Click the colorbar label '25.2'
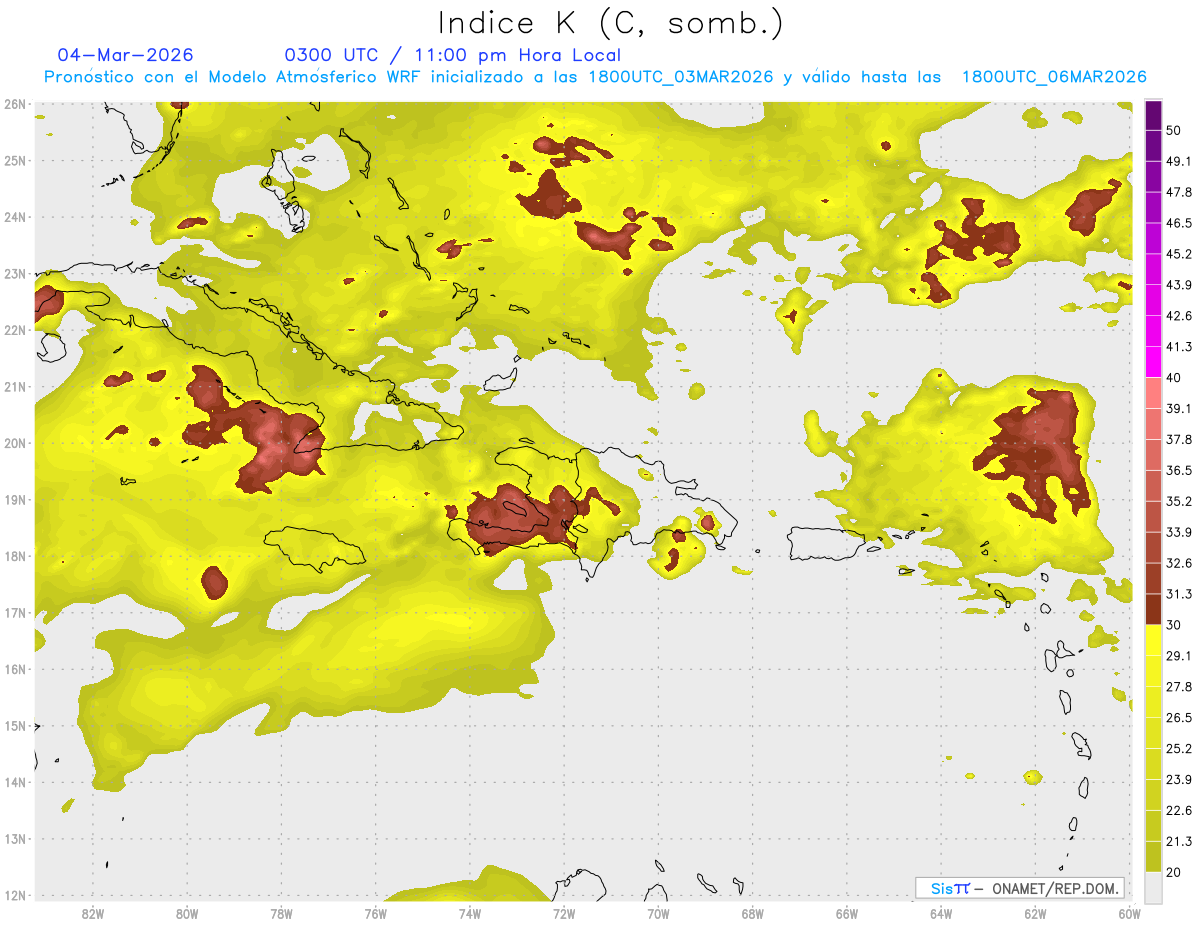 point(1179,749)
